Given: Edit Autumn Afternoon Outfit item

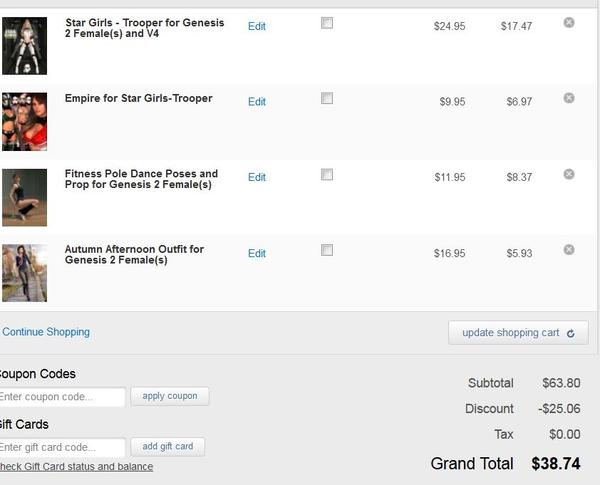Looking at the screenshot, I should pyautogui.click(x=257, y=254).
